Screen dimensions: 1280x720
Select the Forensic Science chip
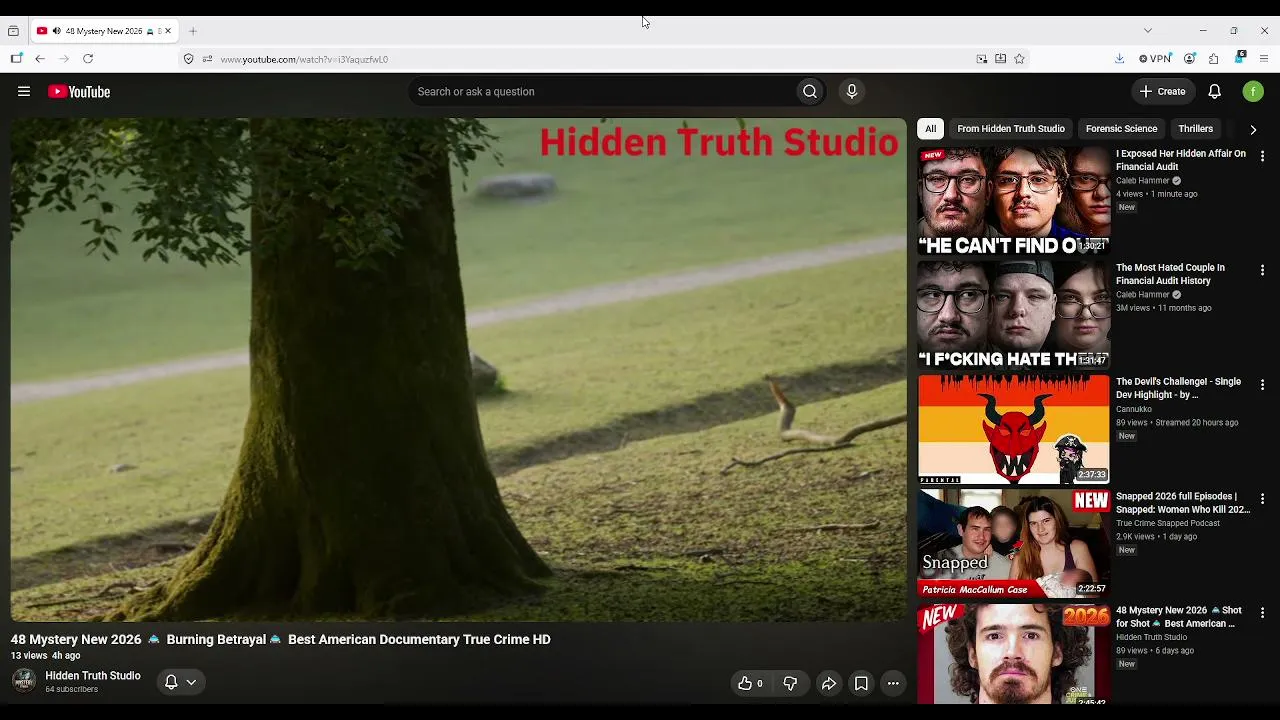tap(1121, 129)
